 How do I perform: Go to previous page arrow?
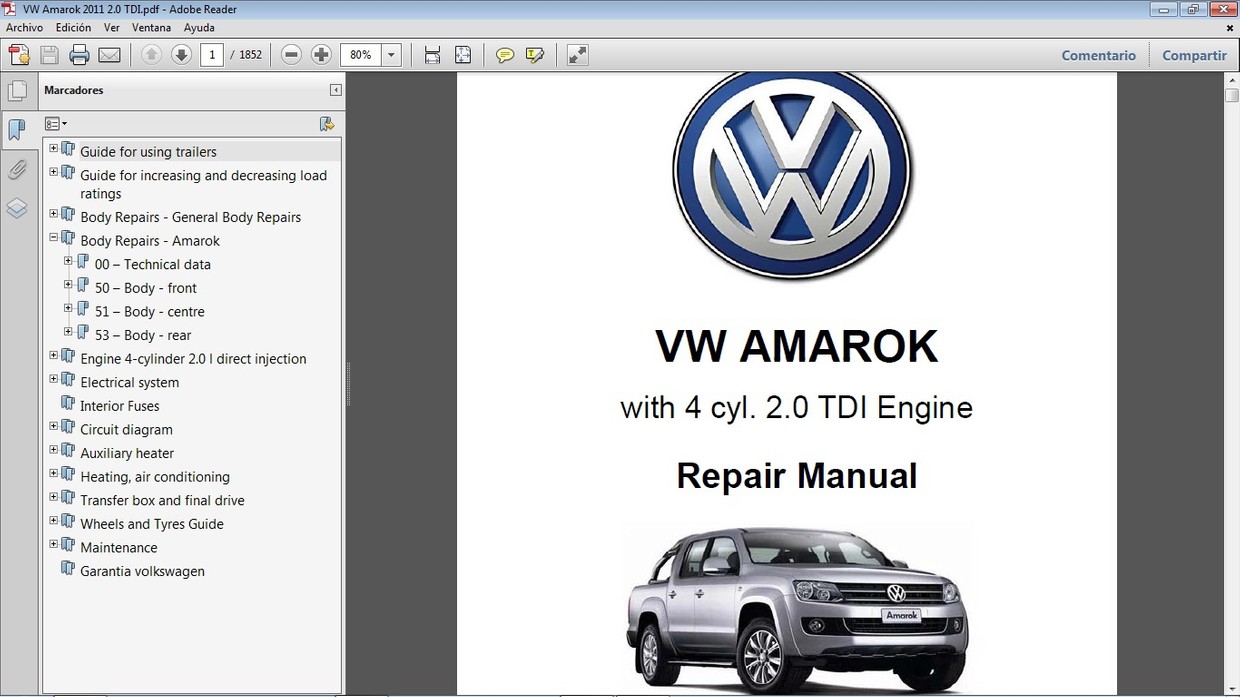(x=151, y=55)
